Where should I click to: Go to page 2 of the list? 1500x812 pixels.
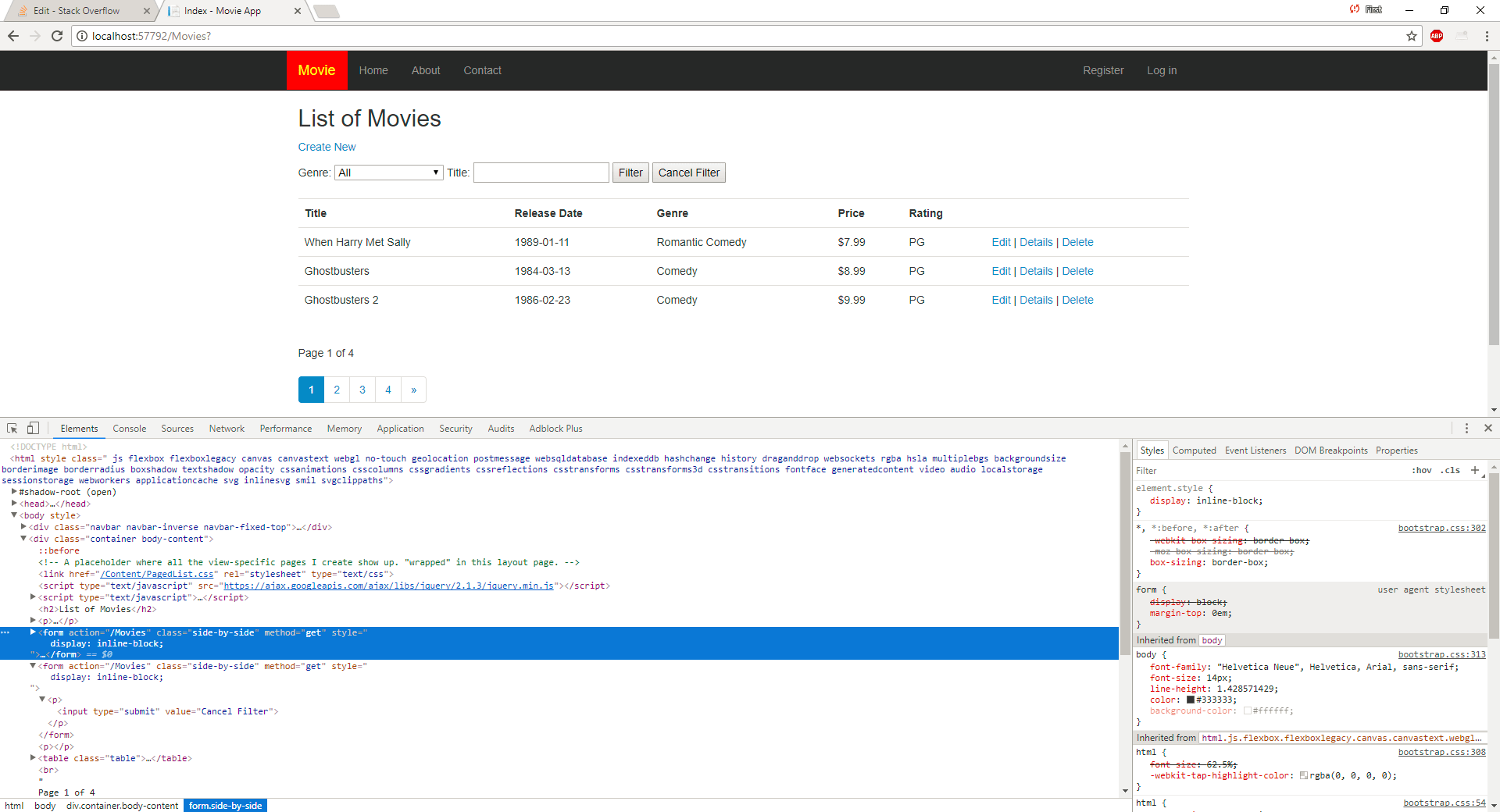coord(337,390)
